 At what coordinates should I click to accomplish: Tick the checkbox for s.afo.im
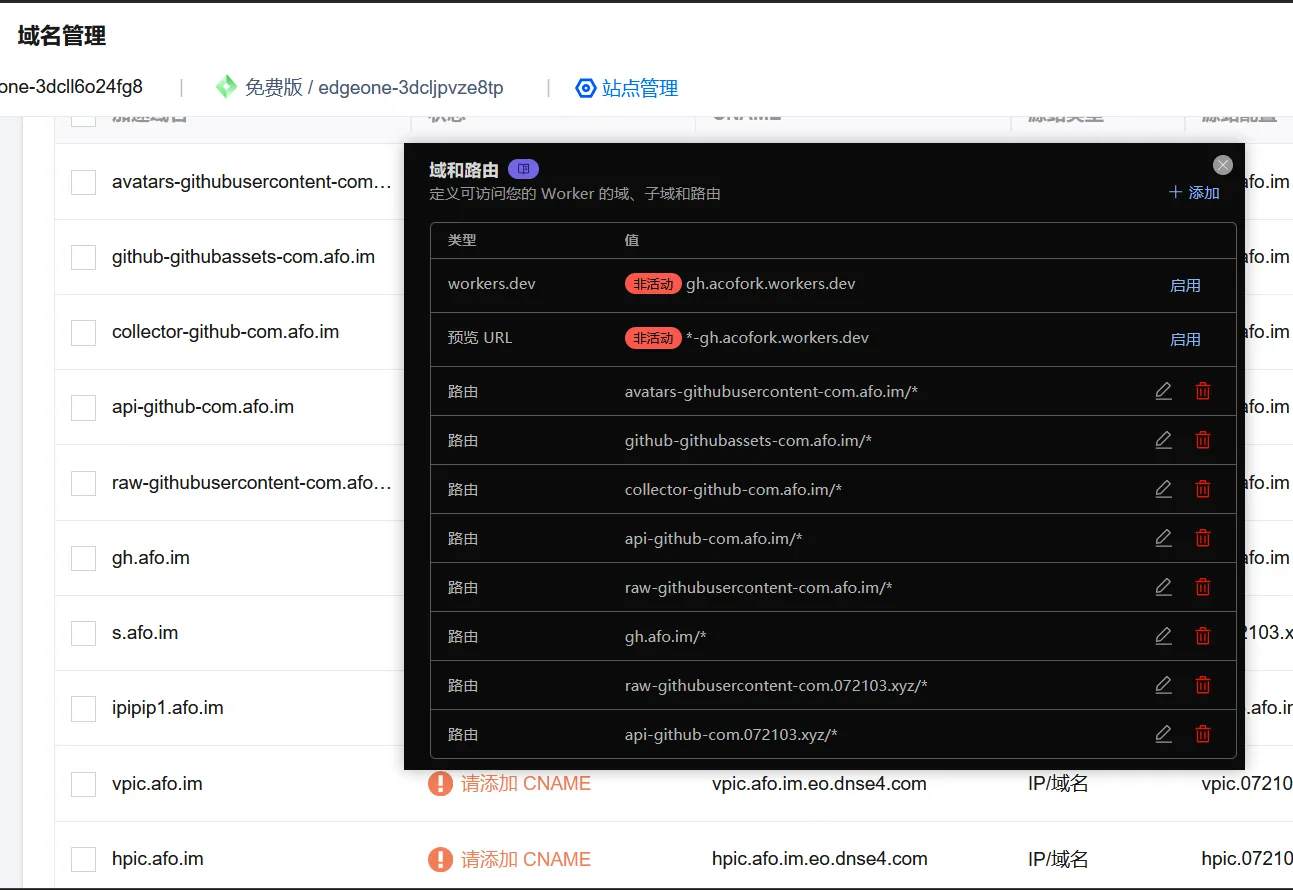coord(83,633)
